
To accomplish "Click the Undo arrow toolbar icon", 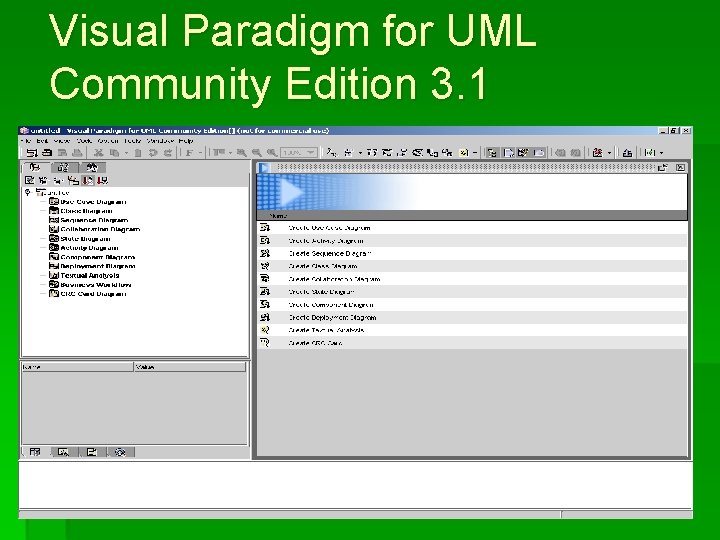I will click(153, 153).
